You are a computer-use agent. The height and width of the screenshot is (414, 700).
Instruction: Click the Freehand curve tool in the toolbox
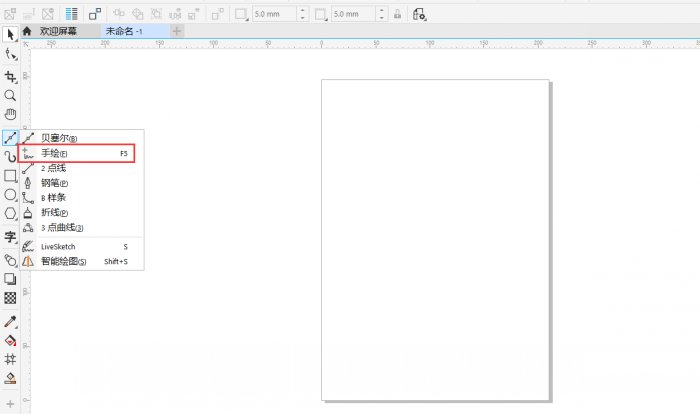pyautogui.click(x=10, y=138)
